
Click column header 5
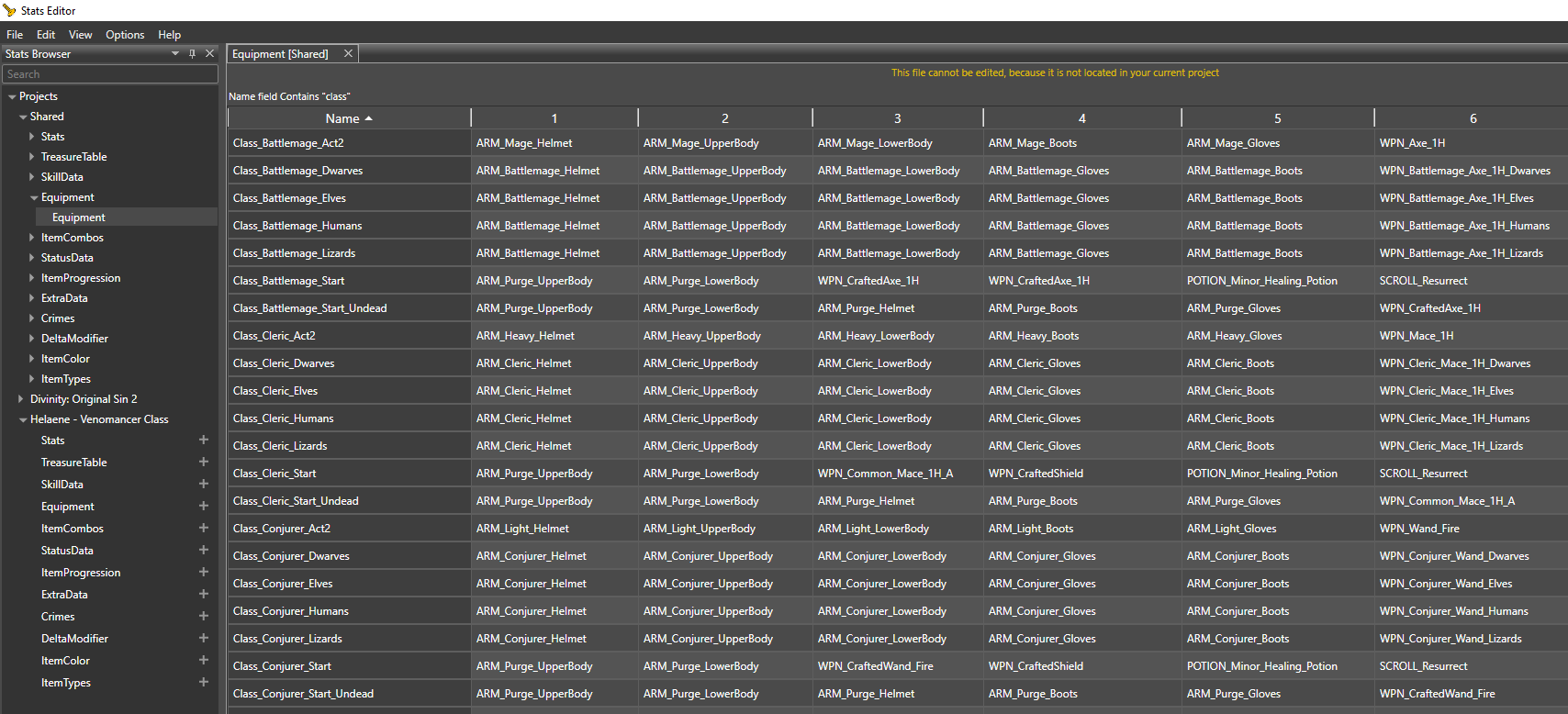point(1278,118)
